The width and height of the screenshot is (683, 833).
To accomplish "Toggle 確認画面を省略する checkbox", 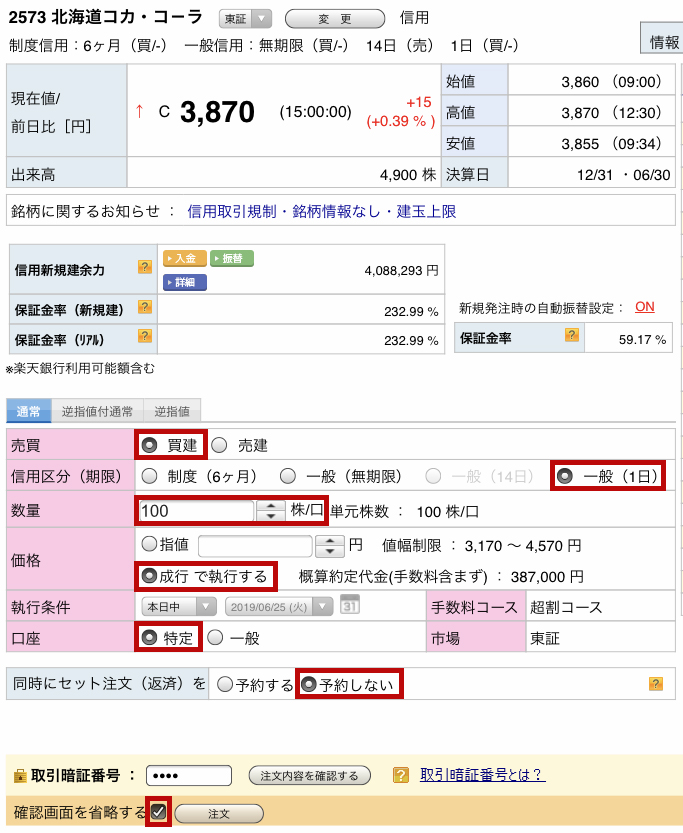I will [158, 811].
